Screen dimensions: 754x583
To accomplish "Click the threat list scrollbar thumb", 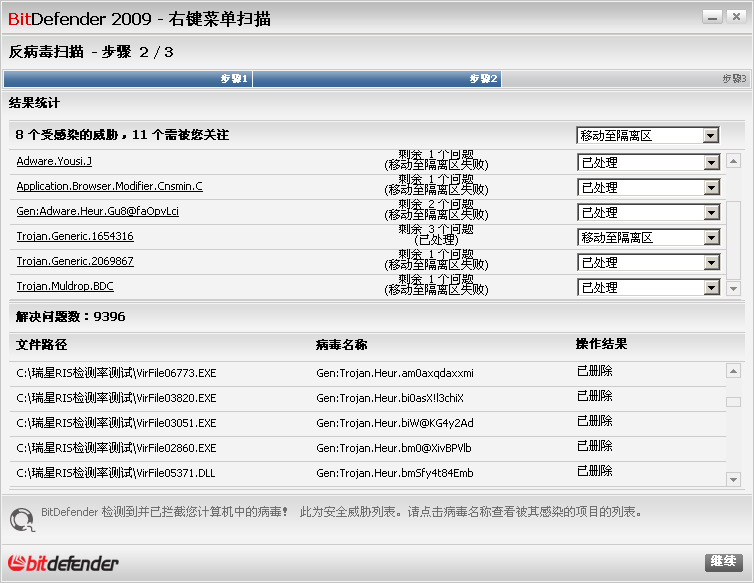I will (733, 240).
